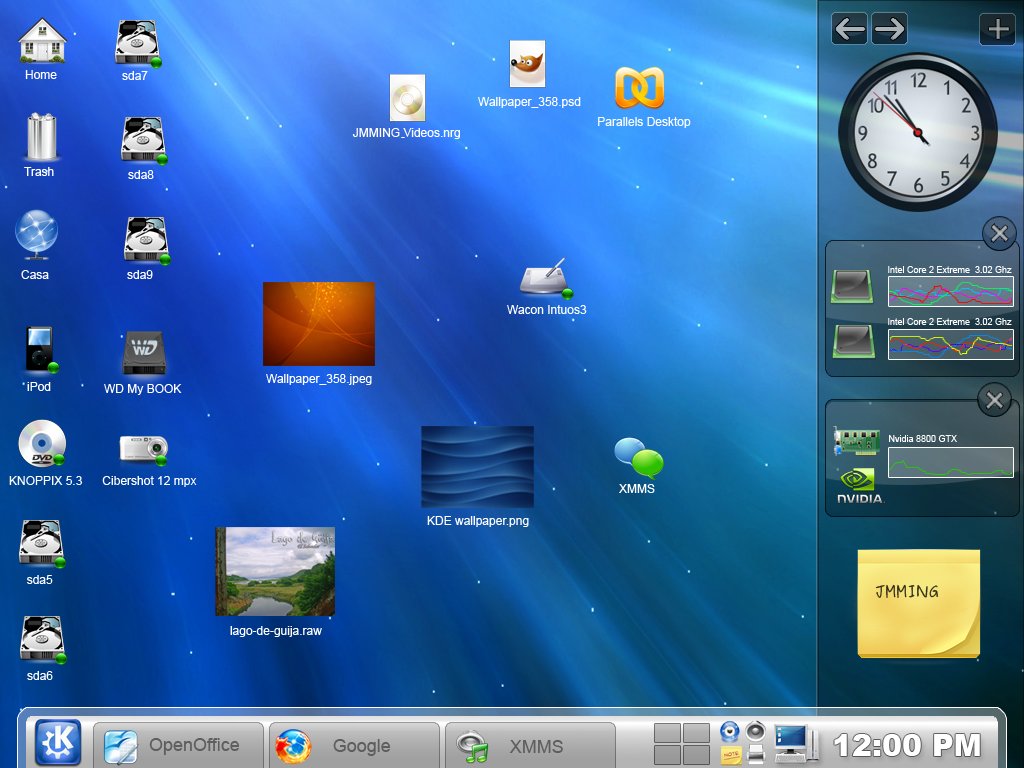Launch the Parallels Desktop icon

tap(639, 88)
